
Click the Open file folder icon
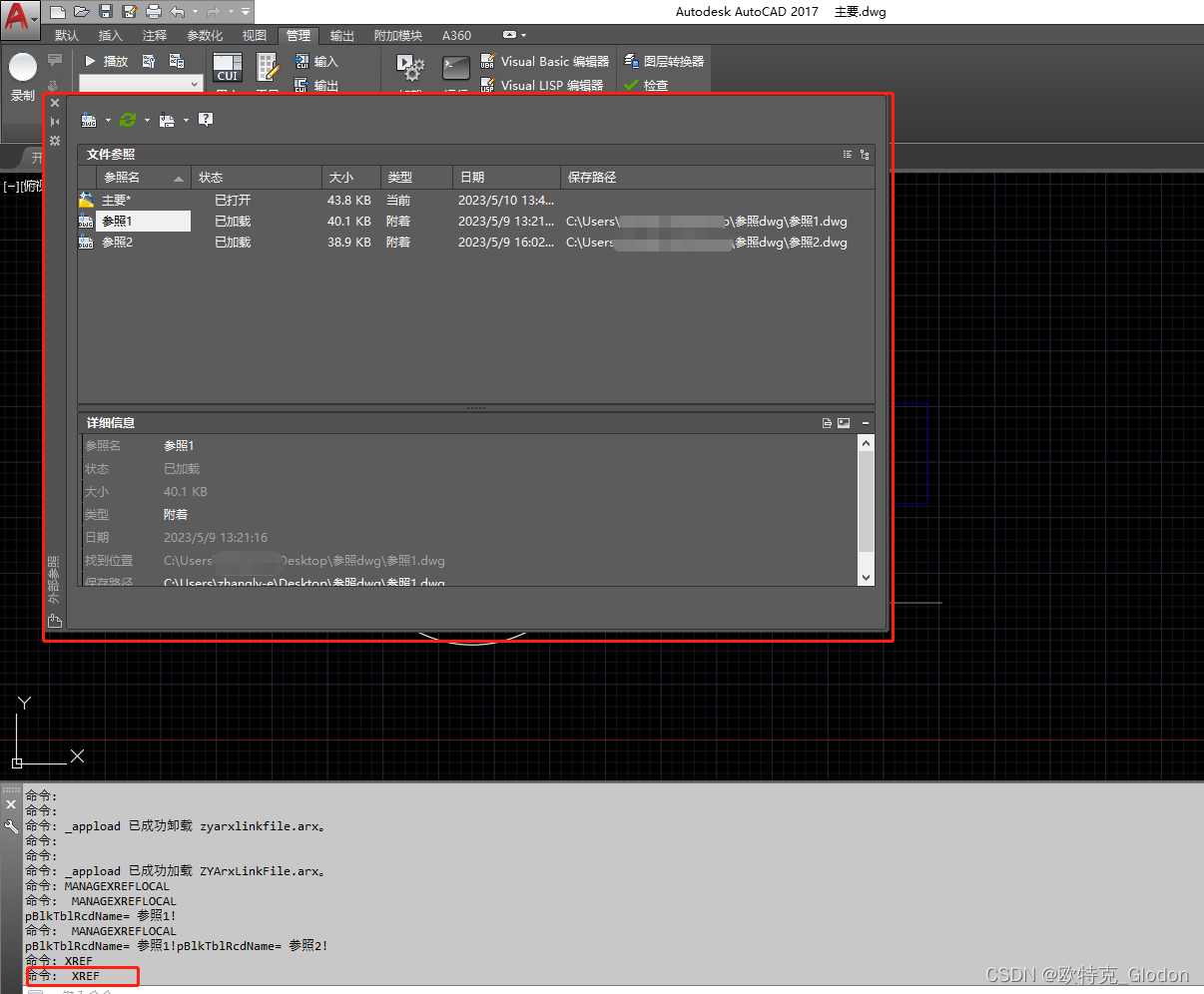pos(82,12)
